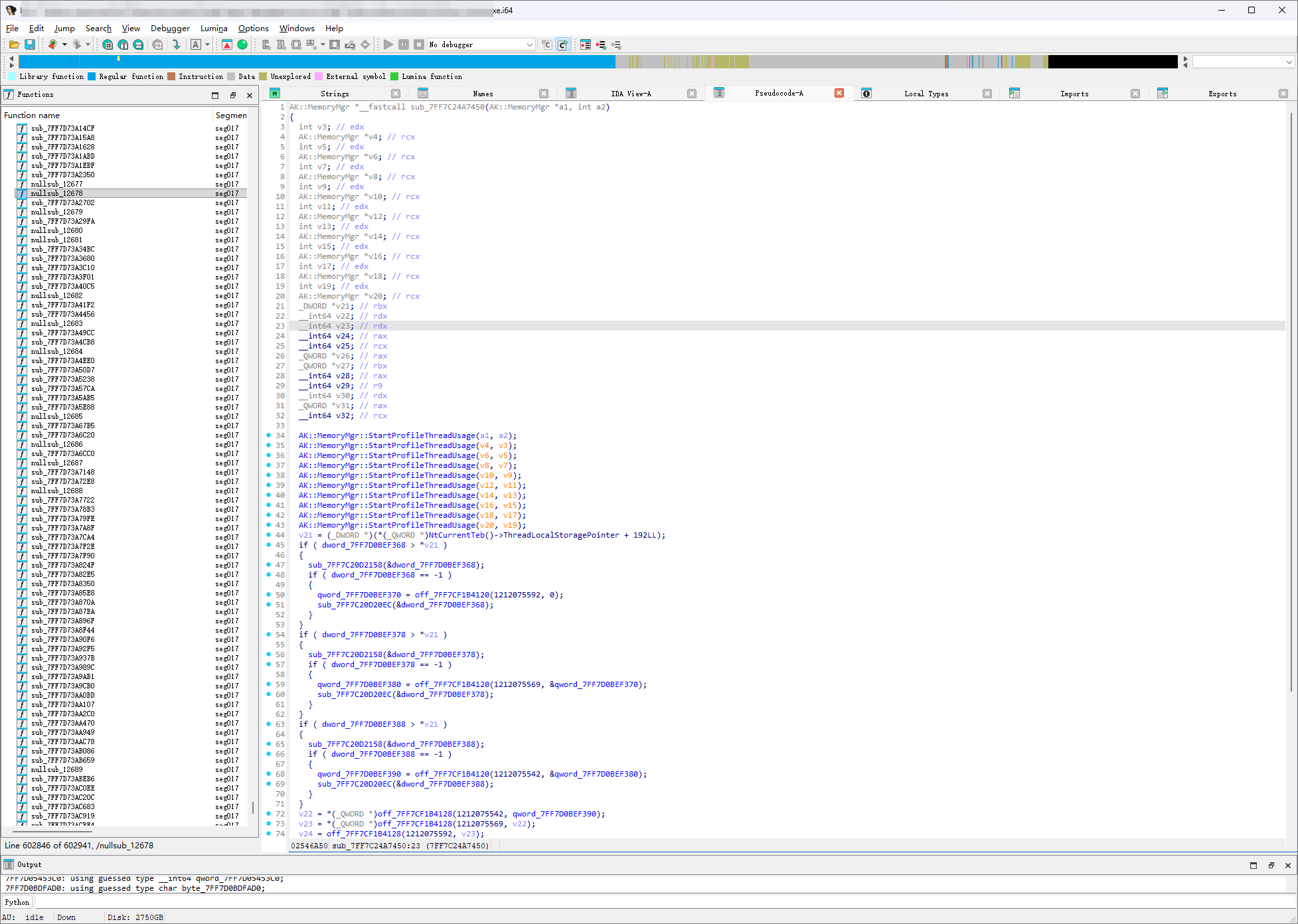Switch to the Imports tab
The height and width of the screenshot is (924, 1298).
(1074, 94)
